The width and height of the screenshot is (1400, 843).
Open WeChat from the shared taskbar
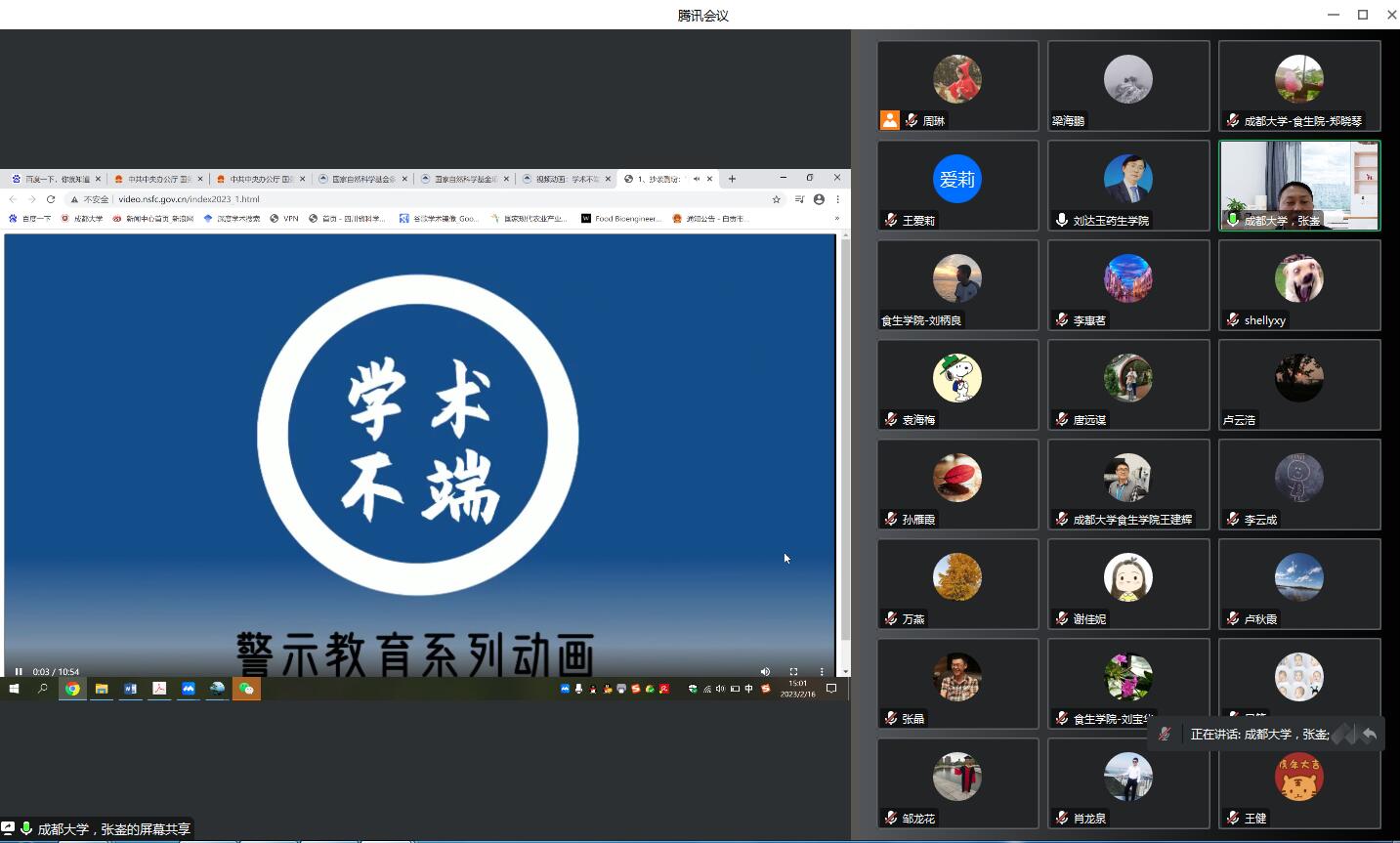246,689
